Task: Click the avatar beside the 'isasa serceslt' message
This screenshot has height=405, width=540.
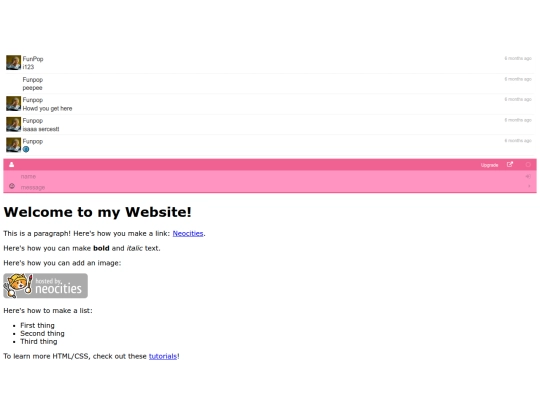Action: click(x=13, y=124)
